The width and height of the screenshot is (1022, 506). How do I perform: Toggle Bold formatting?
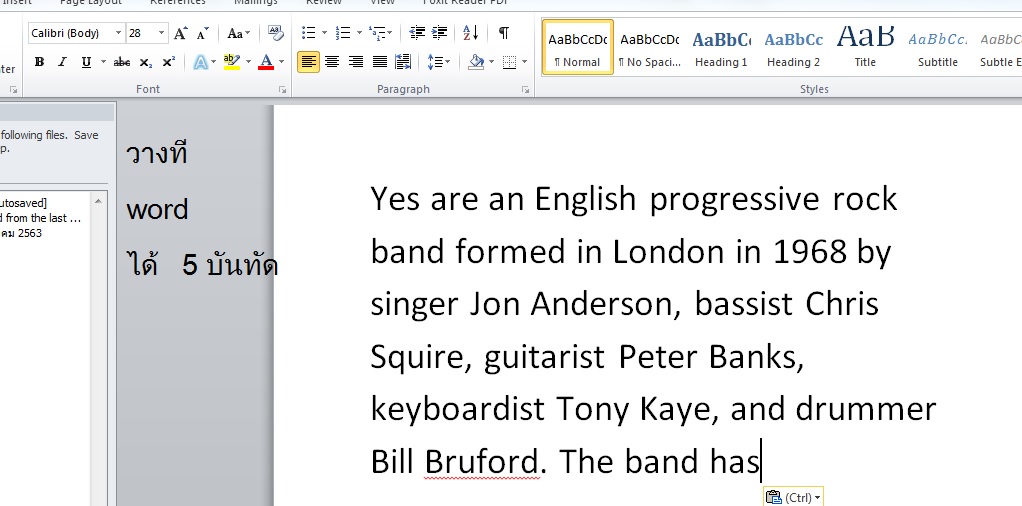40,62
